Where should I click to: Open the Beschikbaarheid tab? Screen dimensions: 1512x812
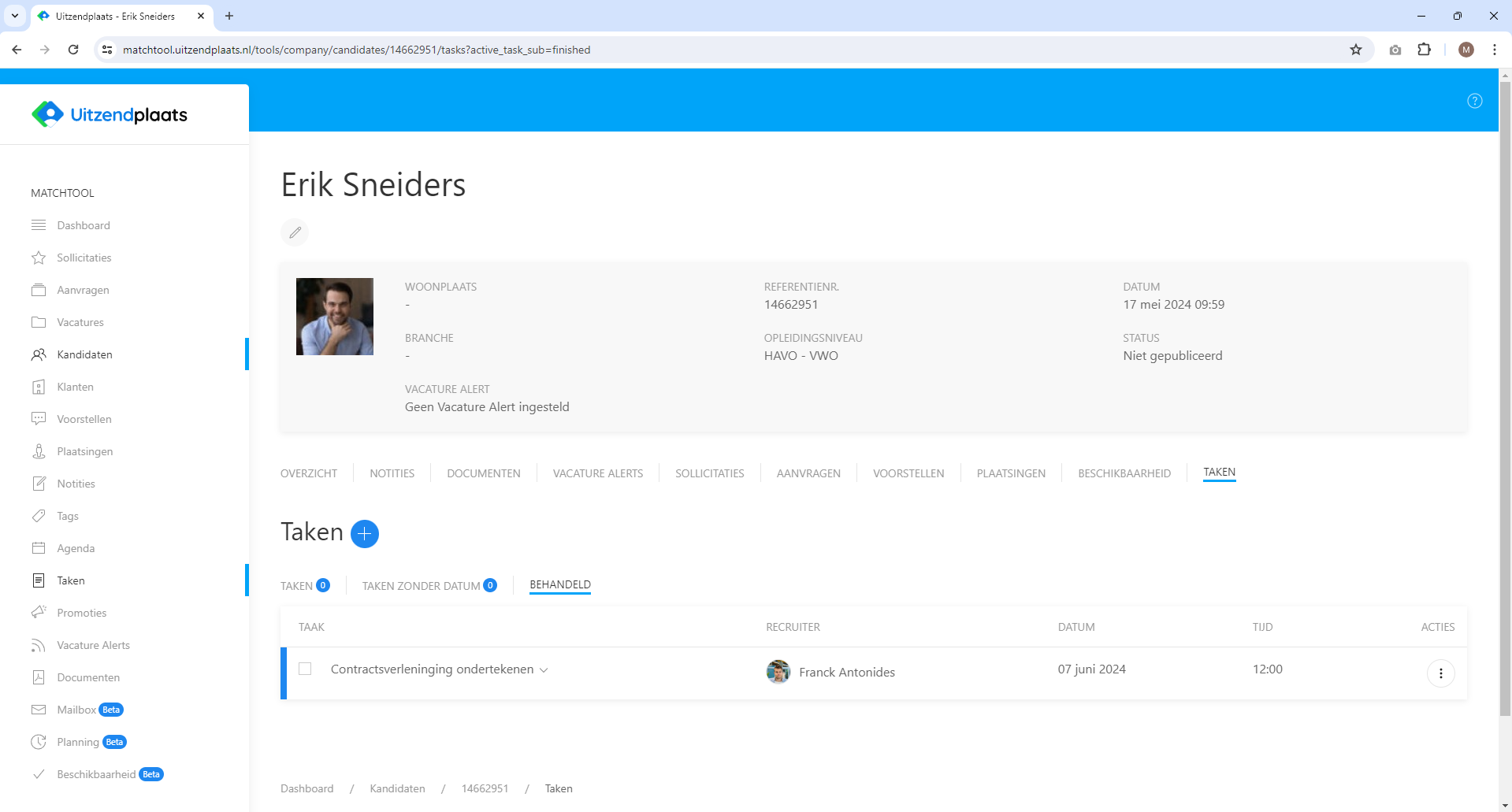point(1124,473)
